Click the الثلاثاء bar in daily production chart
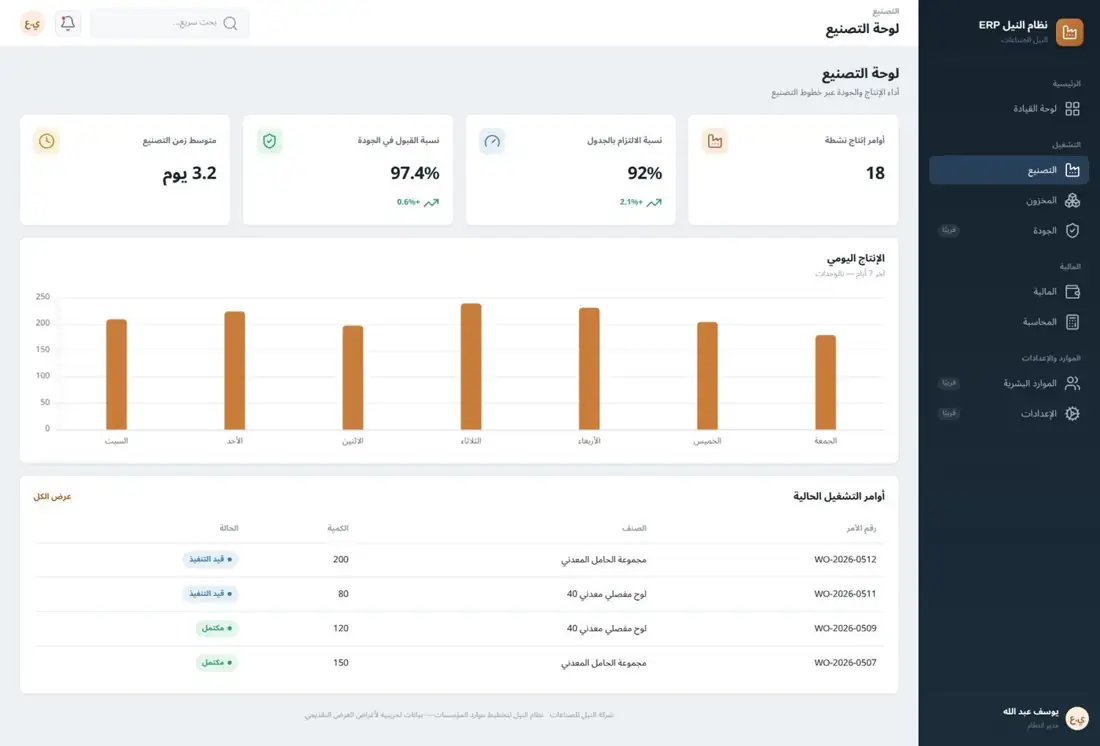Image resolution: width=1100 pixels, height=746 pixels. point(471,366)
